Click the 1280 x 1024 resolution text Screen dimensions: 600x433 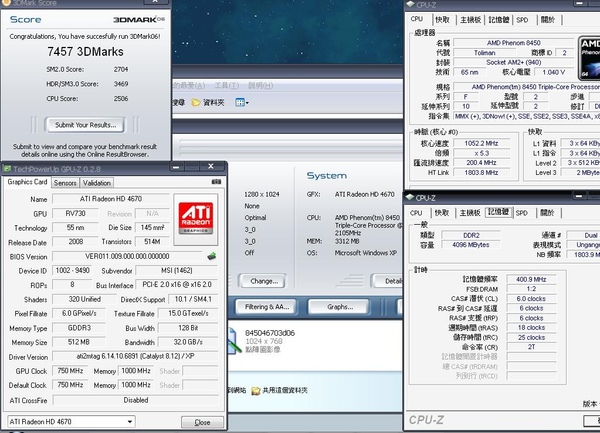tap(262, 194)
